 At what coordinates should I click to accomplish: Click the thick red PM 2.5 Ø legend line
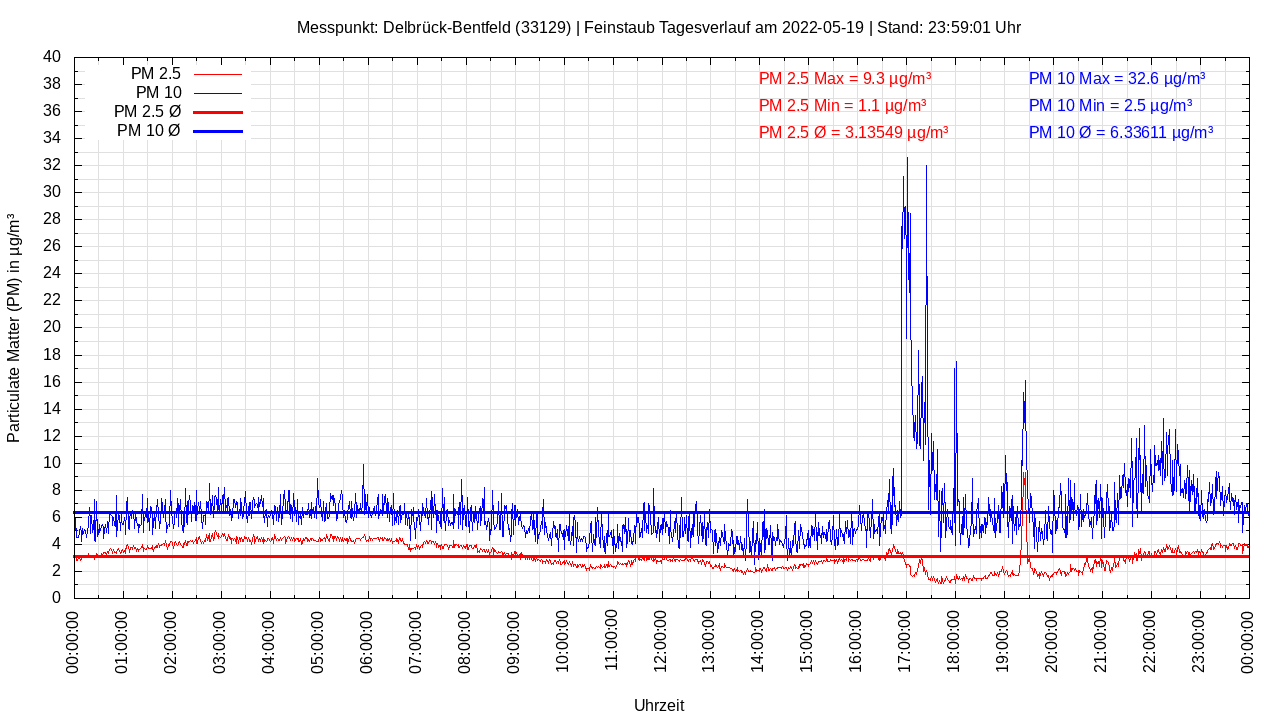pyautogui.click(x=217, y=112)
